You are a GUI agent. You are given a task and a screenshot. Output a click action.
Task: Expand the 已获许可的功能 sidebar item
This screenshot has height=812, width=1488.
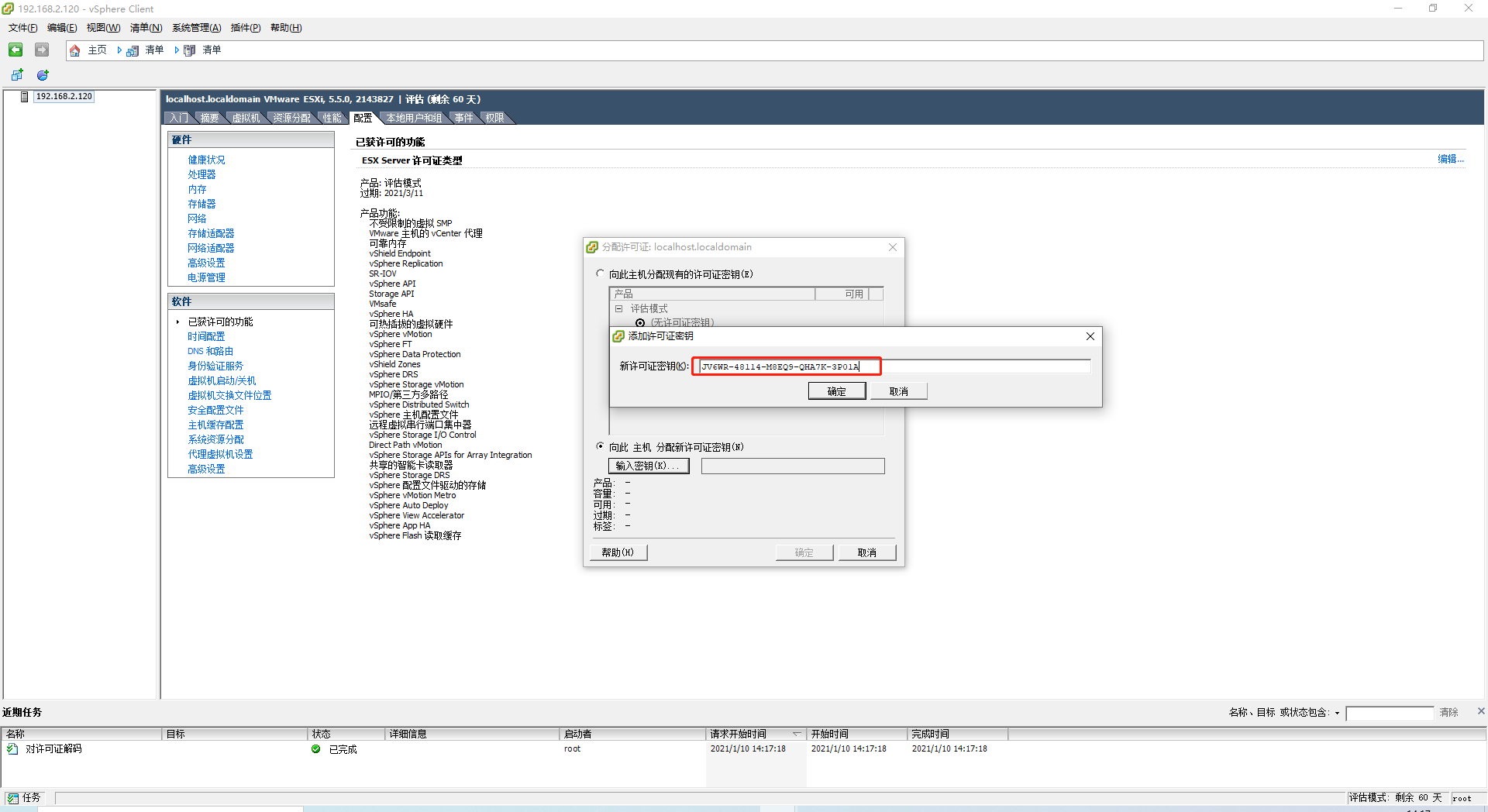point(178,322)
